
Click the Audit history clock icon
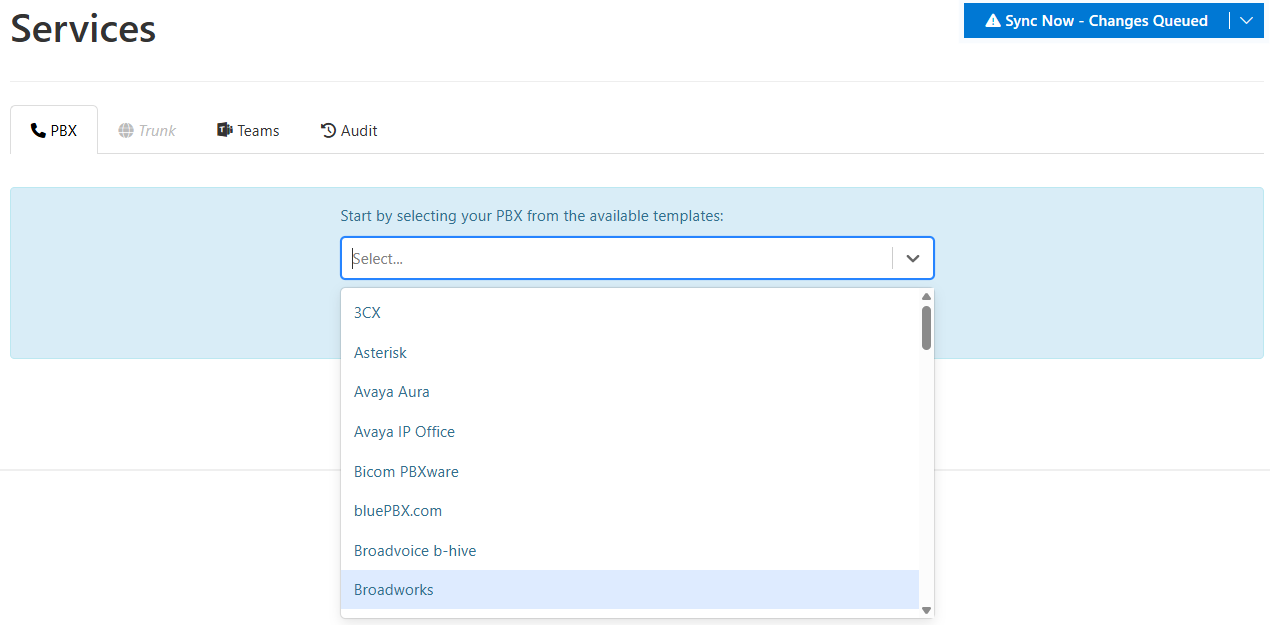(328, 130)
